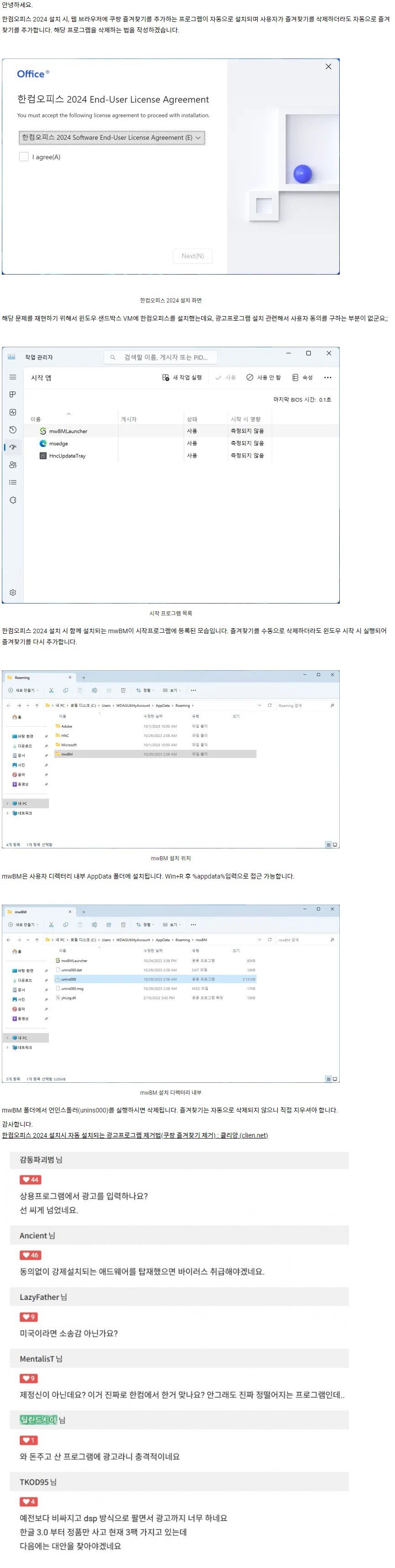The width and height of the screenshot is (395, 1568).
Task: Open View dropdown in mwBM window toolbar
Action: 172,925
